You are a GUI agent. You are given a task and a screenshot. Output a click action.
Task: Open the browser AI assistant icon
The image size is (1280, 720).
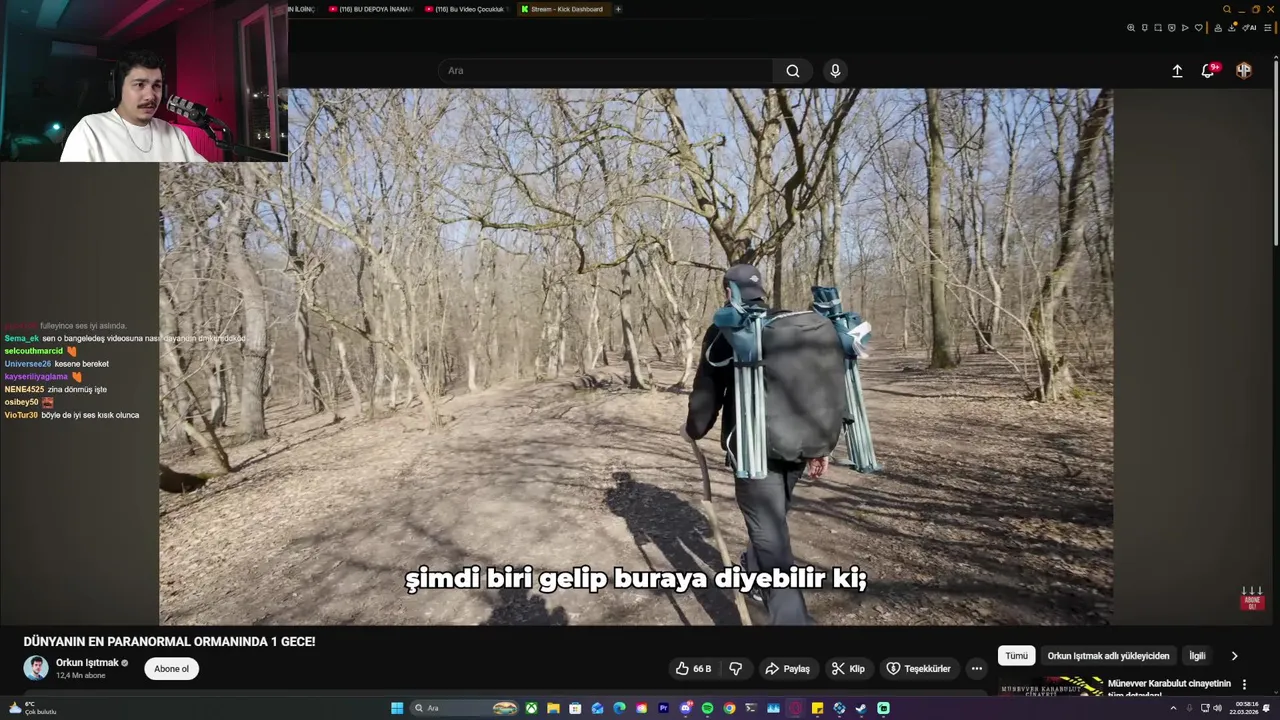coord(1249,27)
